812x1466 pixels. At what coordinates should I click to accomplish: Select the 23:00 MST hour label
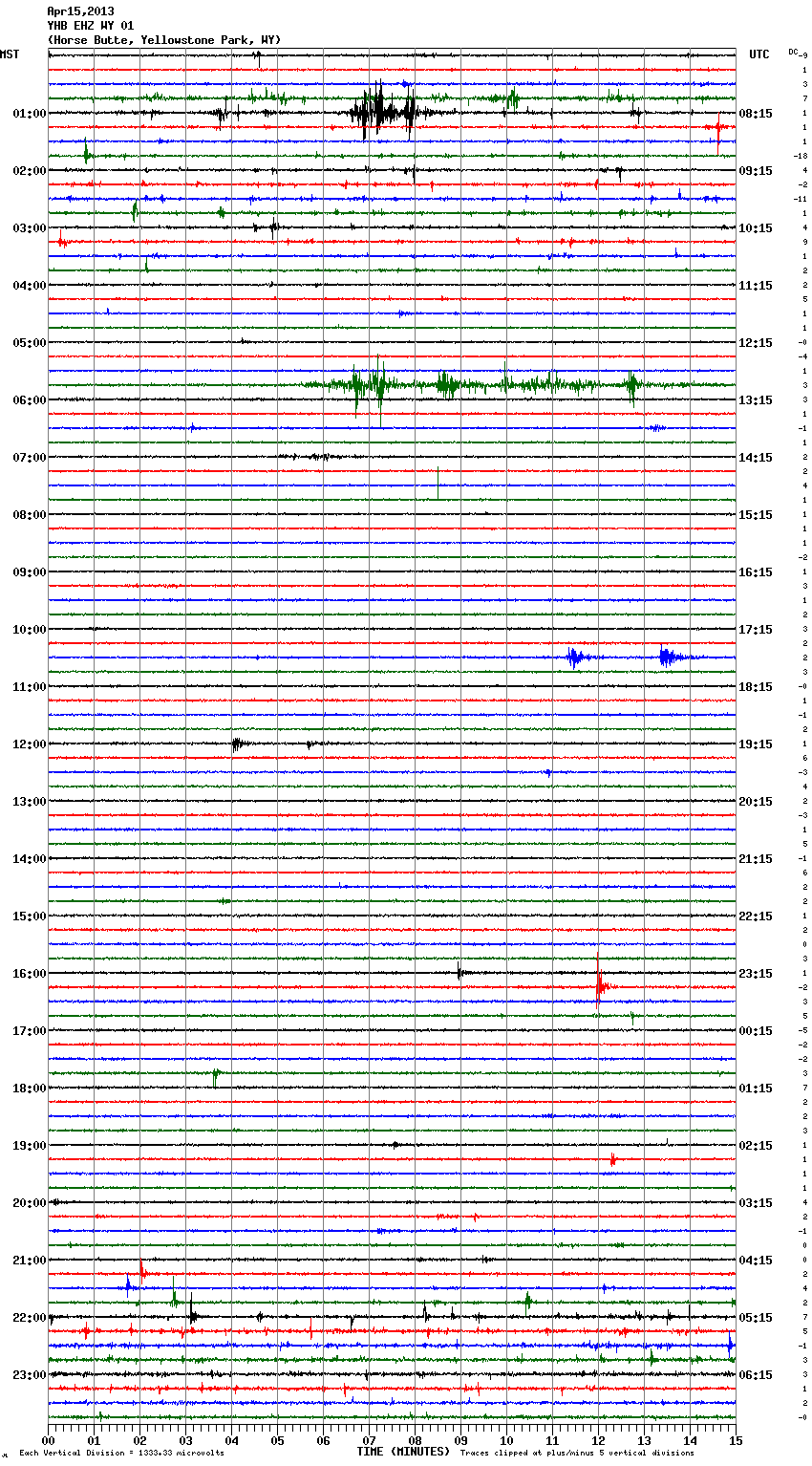point(30,1375)
